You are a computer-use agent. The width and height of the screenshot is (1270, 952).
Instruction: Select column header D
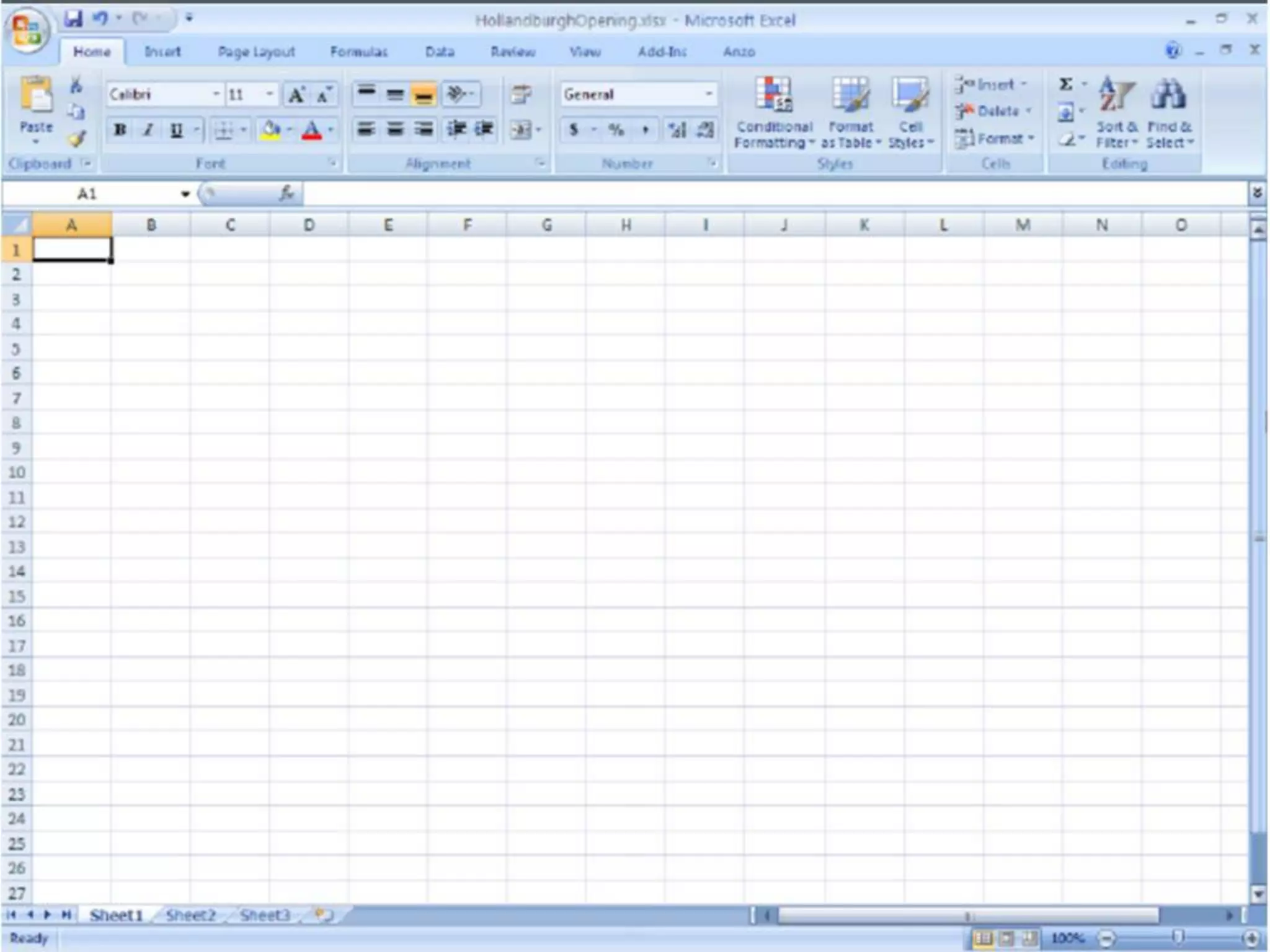coord(309,225)
